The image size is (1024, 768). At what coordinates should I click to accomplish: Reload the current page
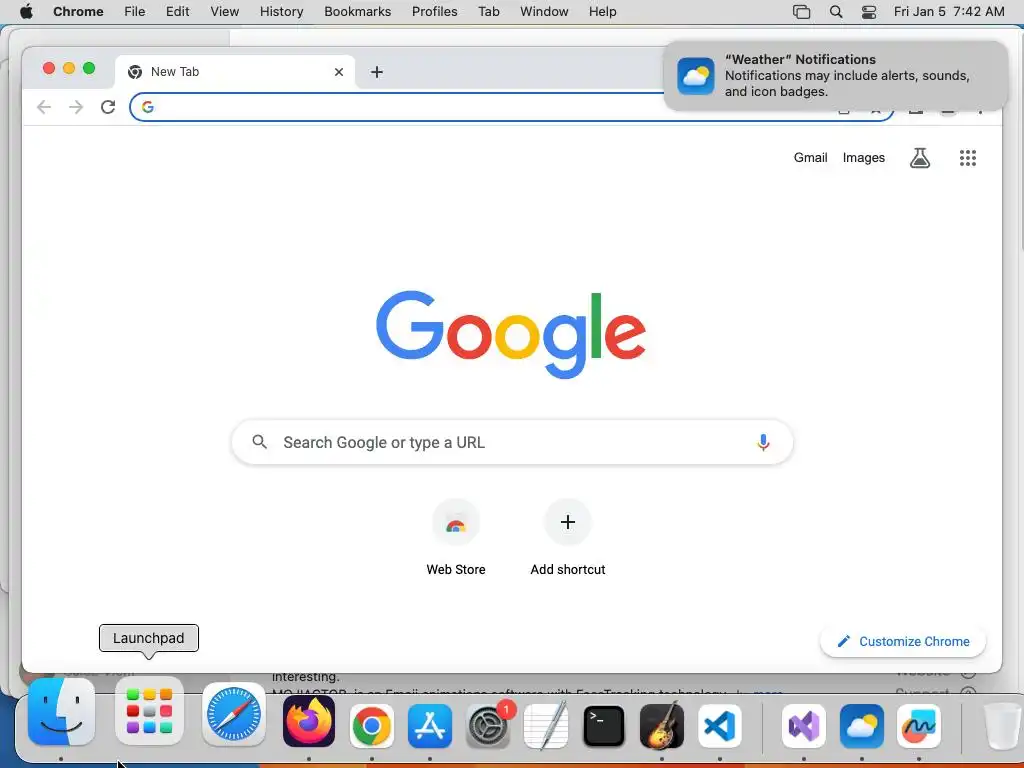pyautogui.click(x=108, y=107)
